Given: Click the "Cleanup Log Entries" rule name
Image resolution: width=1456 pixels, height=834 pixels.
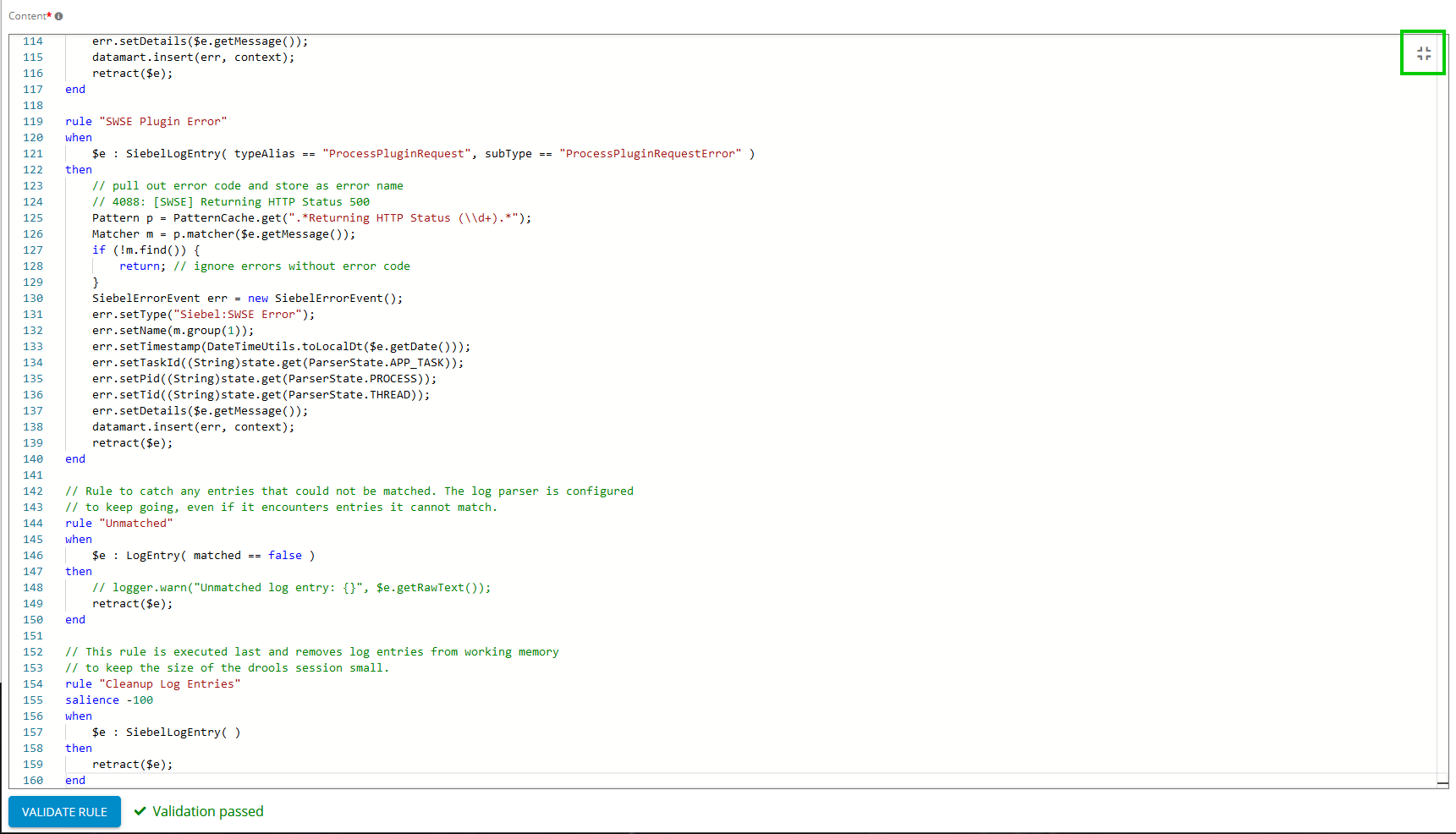Looking at the screenshot, I should [x=169, y=684].
